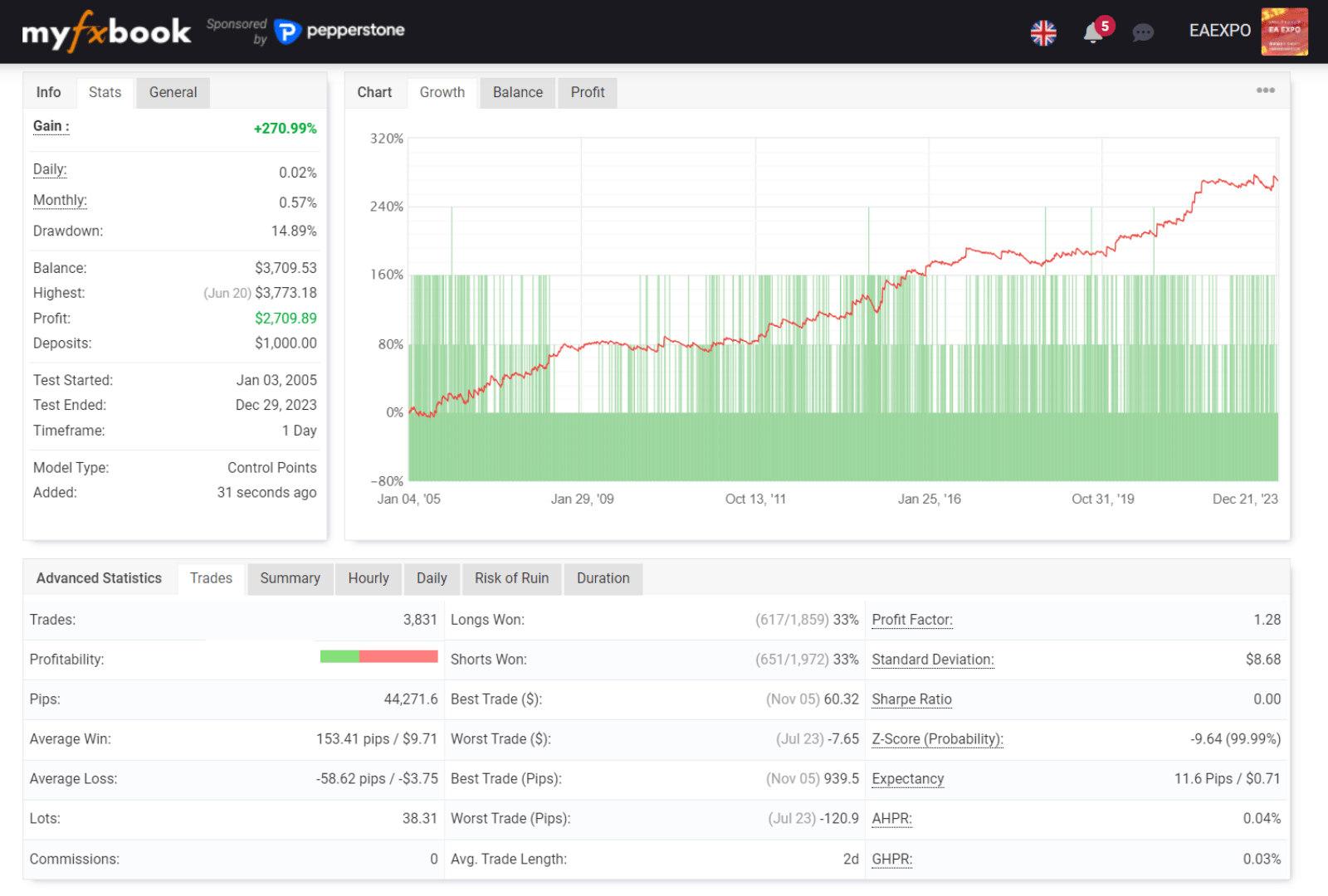1328x896 pixels.
Task: Open the EAEXPO profile avatar
Action: (1284, 32)
